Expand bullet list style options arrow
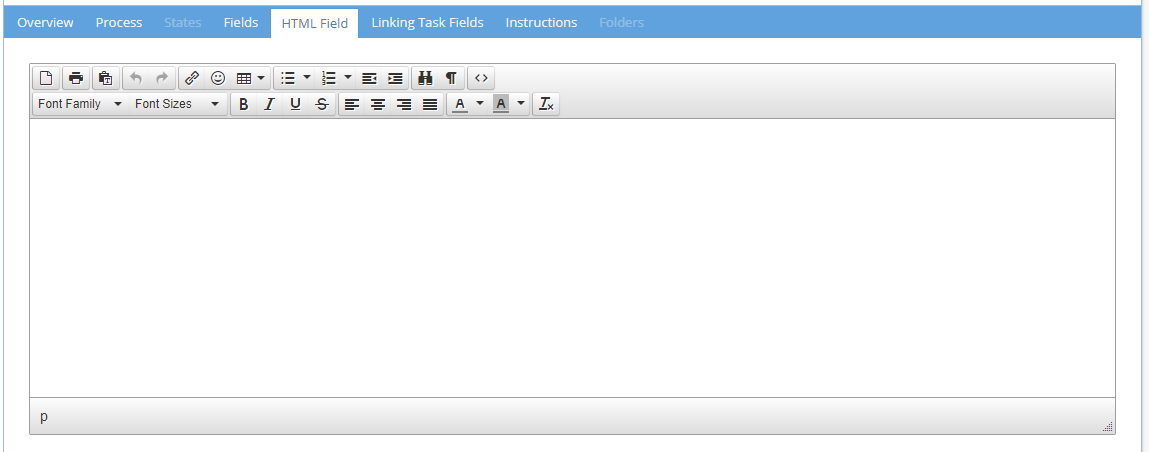Image resolution: width=1149 pixels, height=452 pixels. 307,78
